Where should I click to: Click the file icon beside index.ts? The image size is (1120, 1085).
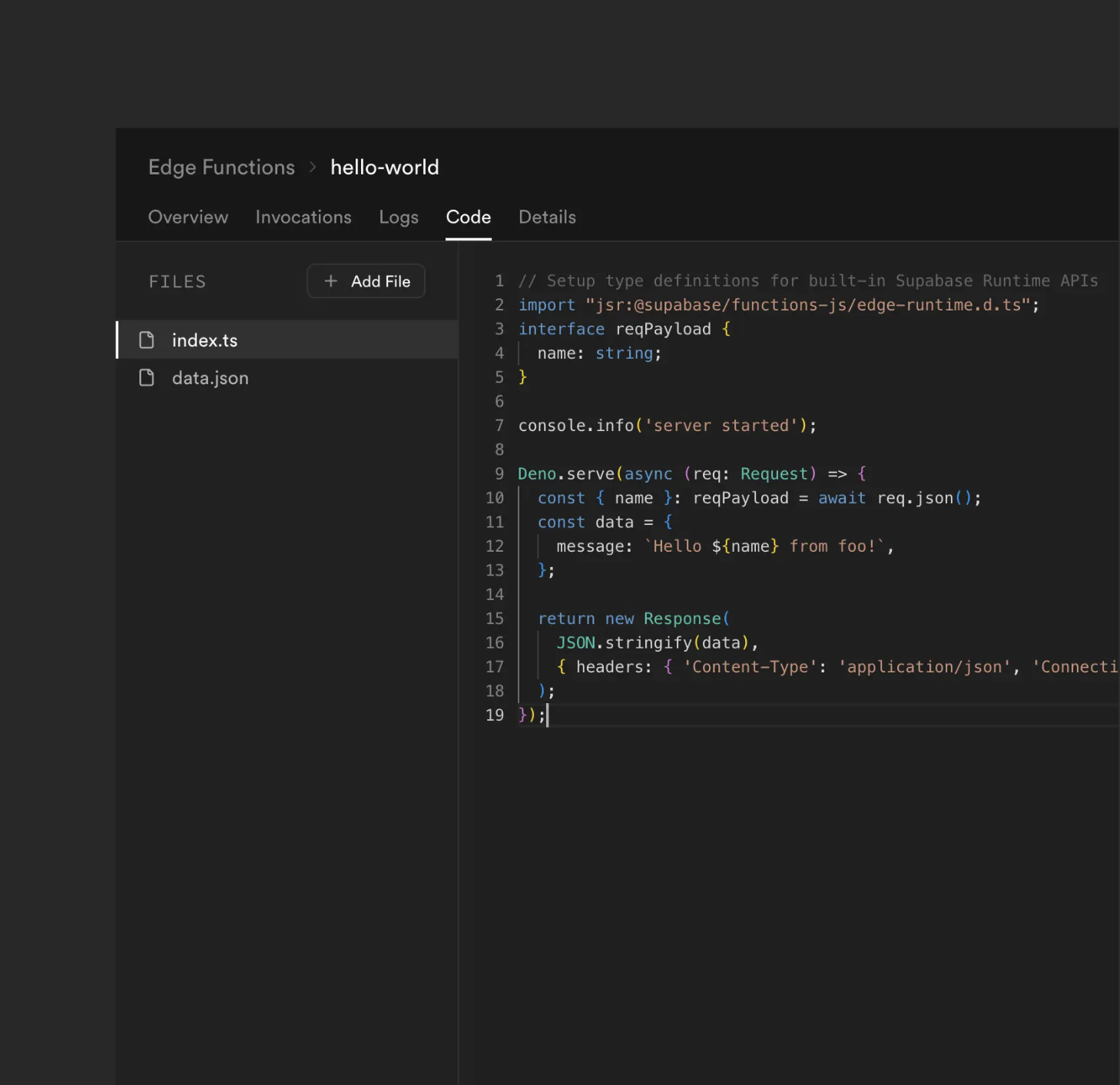(x=147, y=340)
